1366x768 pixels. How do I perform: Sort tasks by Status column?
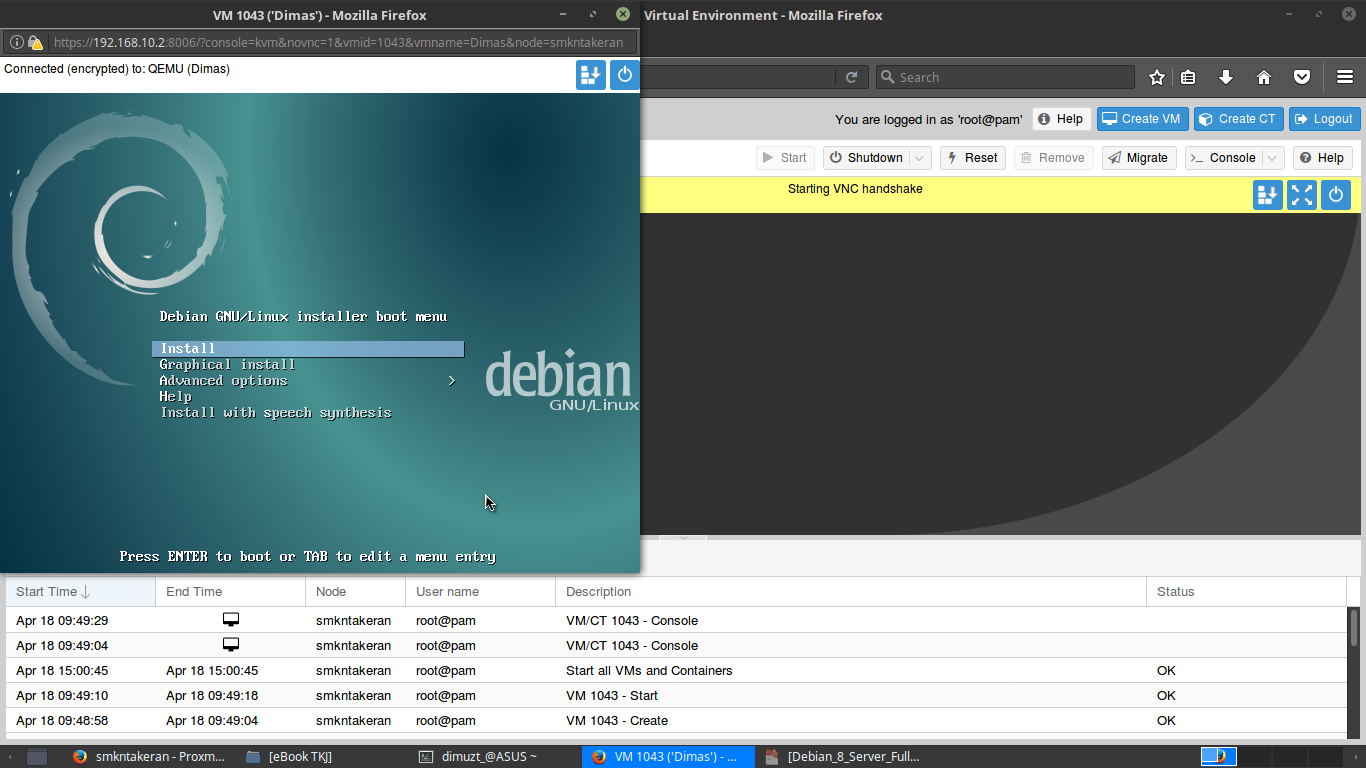1247,592
